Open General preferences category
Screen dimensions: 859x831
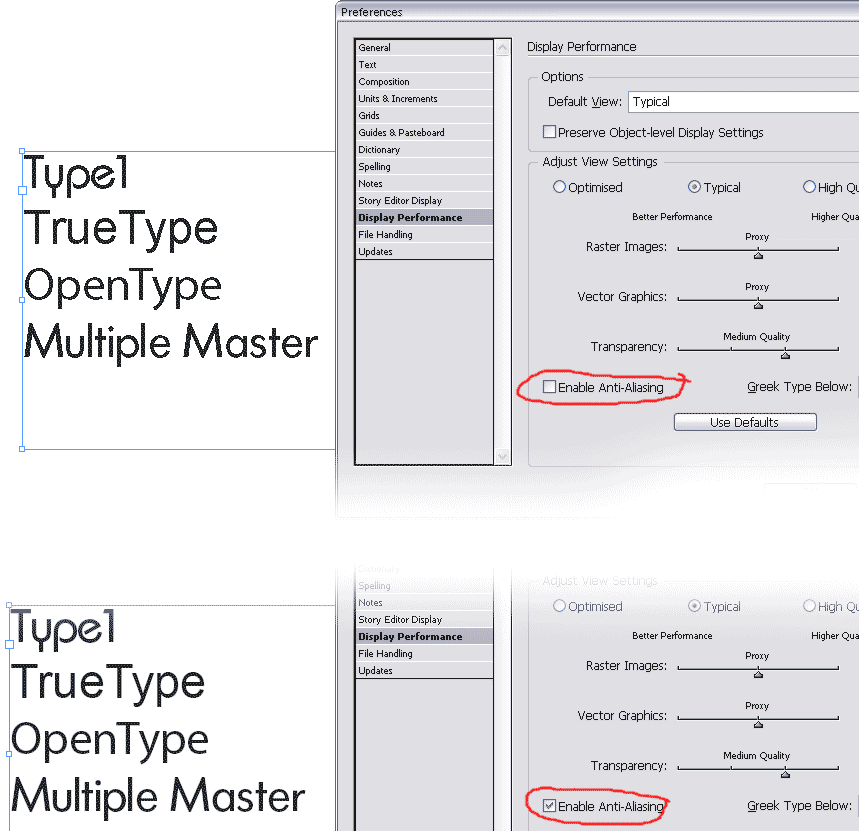point(425,48)
